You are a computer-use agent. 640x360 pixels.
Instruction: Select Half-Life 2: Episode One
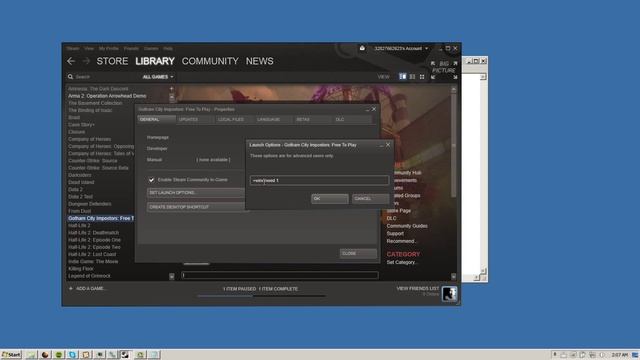pos(94,240)
